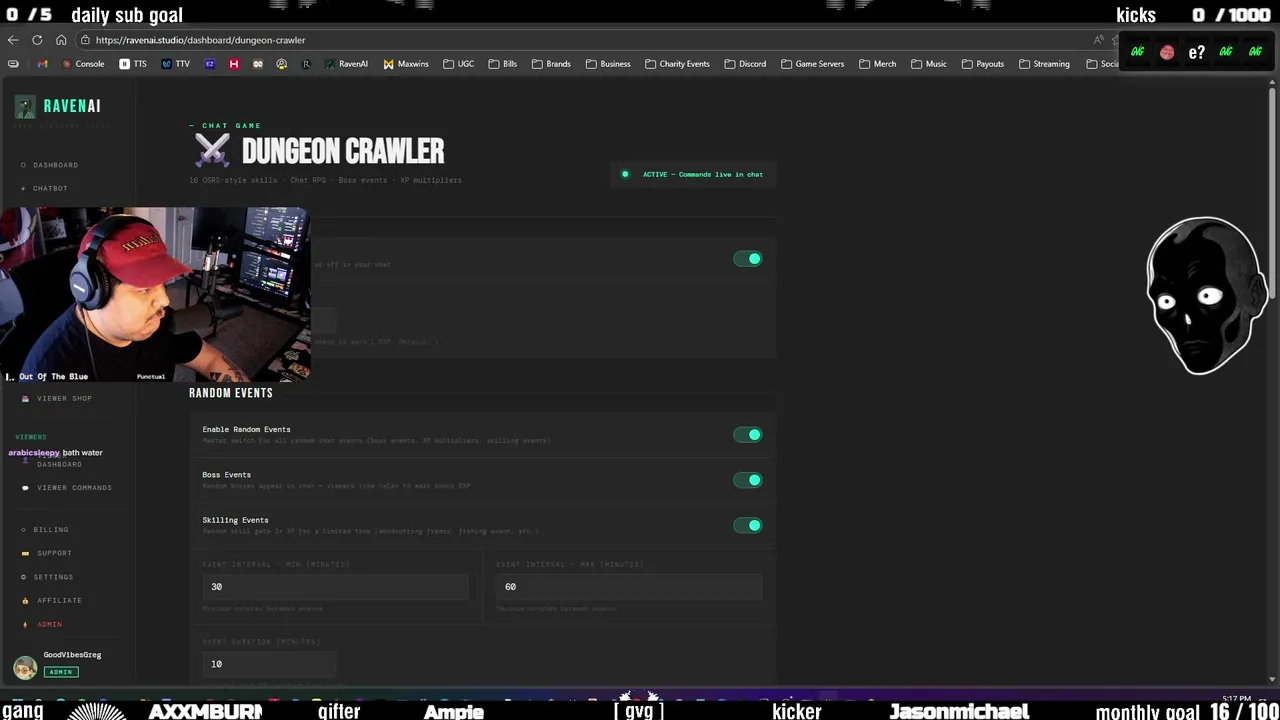
Task: Toggle Boss Events switch
Action: (x=747, y=480)
